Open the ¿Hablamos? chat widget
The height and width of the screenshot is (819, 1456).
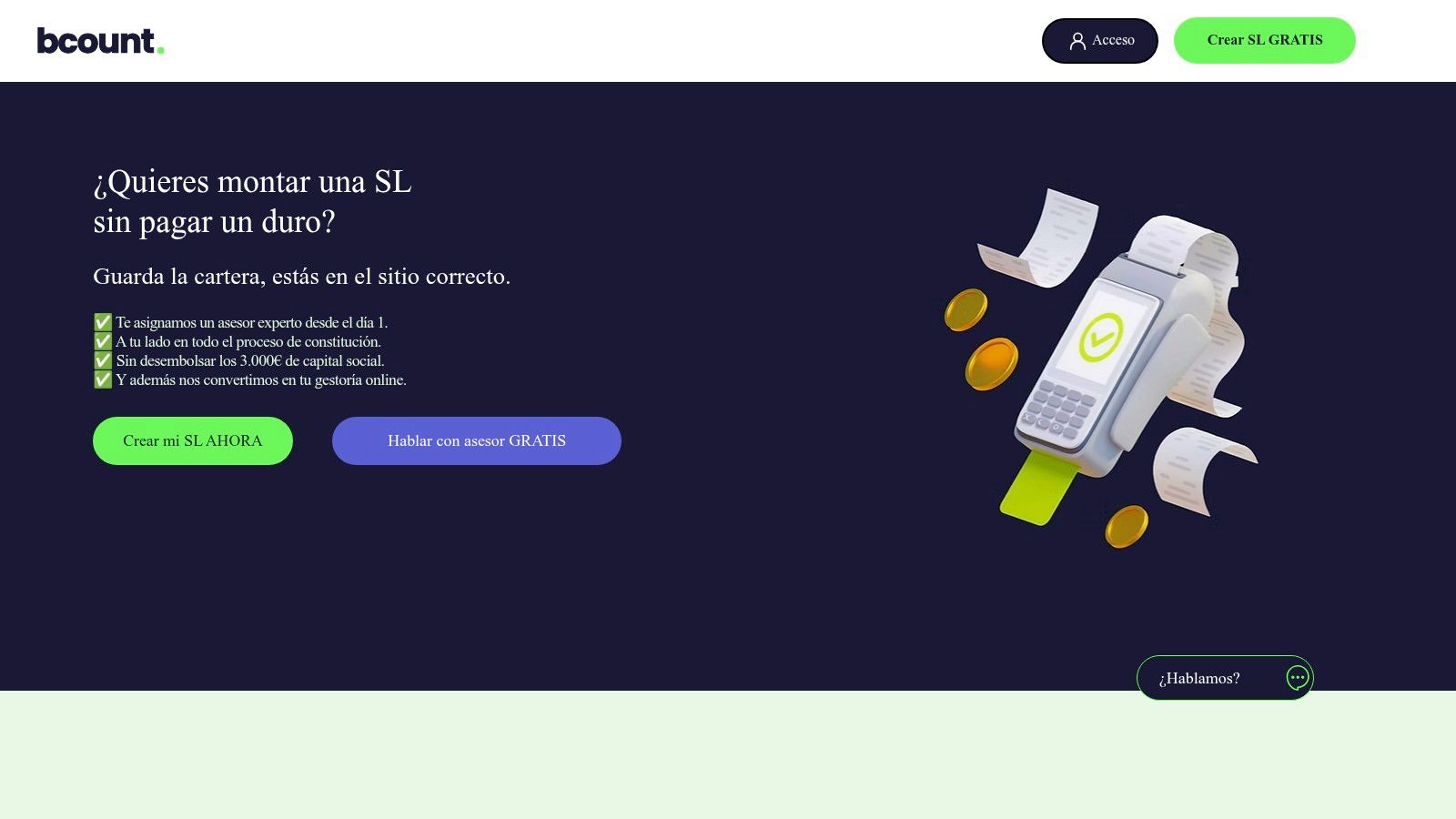tap(1225, 678)
